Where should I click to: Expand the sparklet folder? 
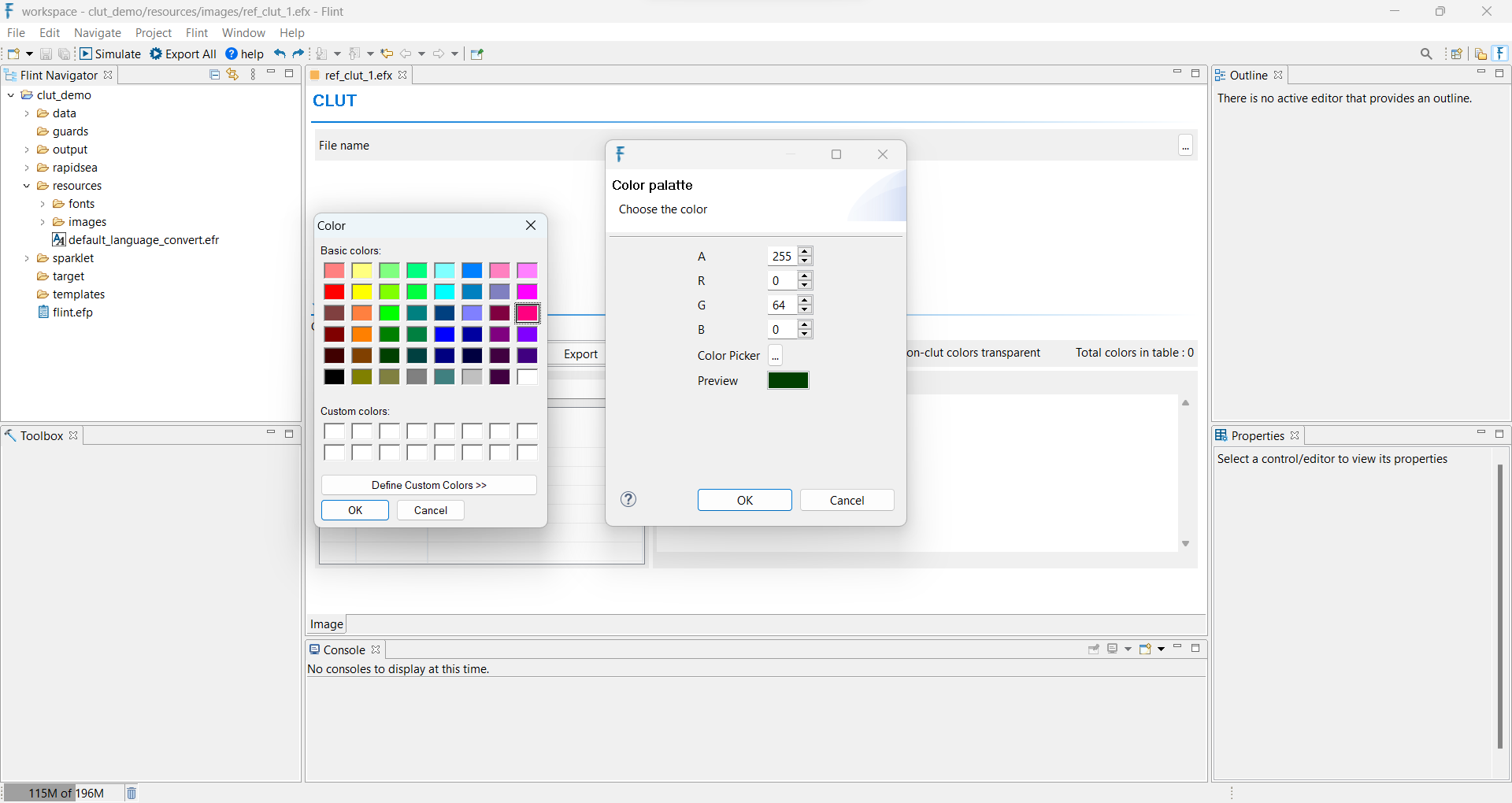(x=27, y=258)
